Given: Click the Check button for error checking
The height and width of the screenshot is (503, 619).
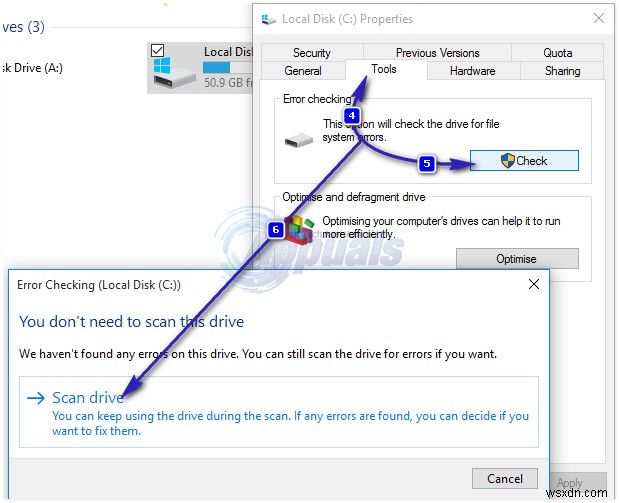Looking at the screenshot, I should [x=524, y=160].
